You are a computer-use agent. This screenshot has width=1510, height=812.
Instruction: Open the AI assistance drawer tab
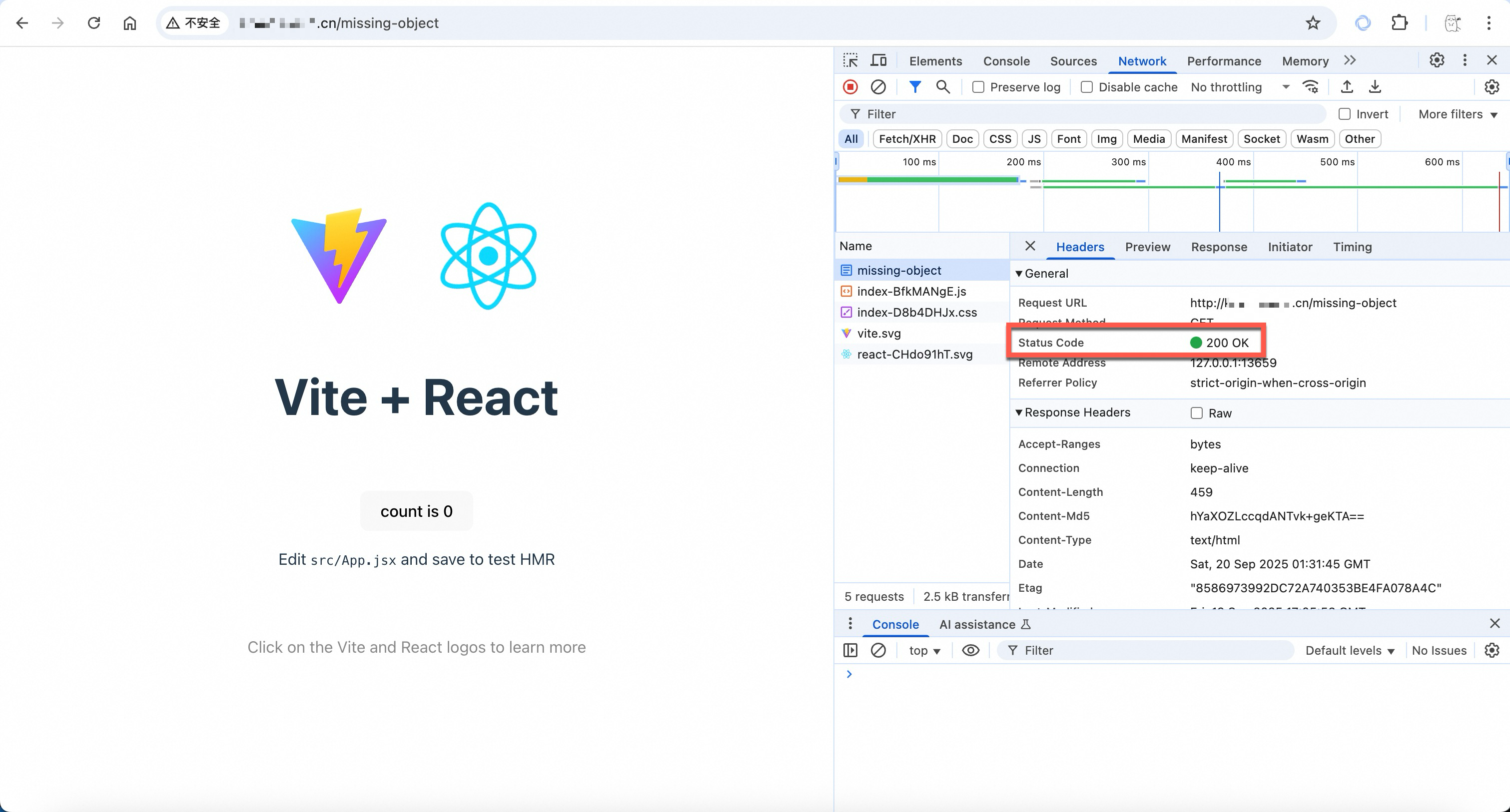coord(984,624)
